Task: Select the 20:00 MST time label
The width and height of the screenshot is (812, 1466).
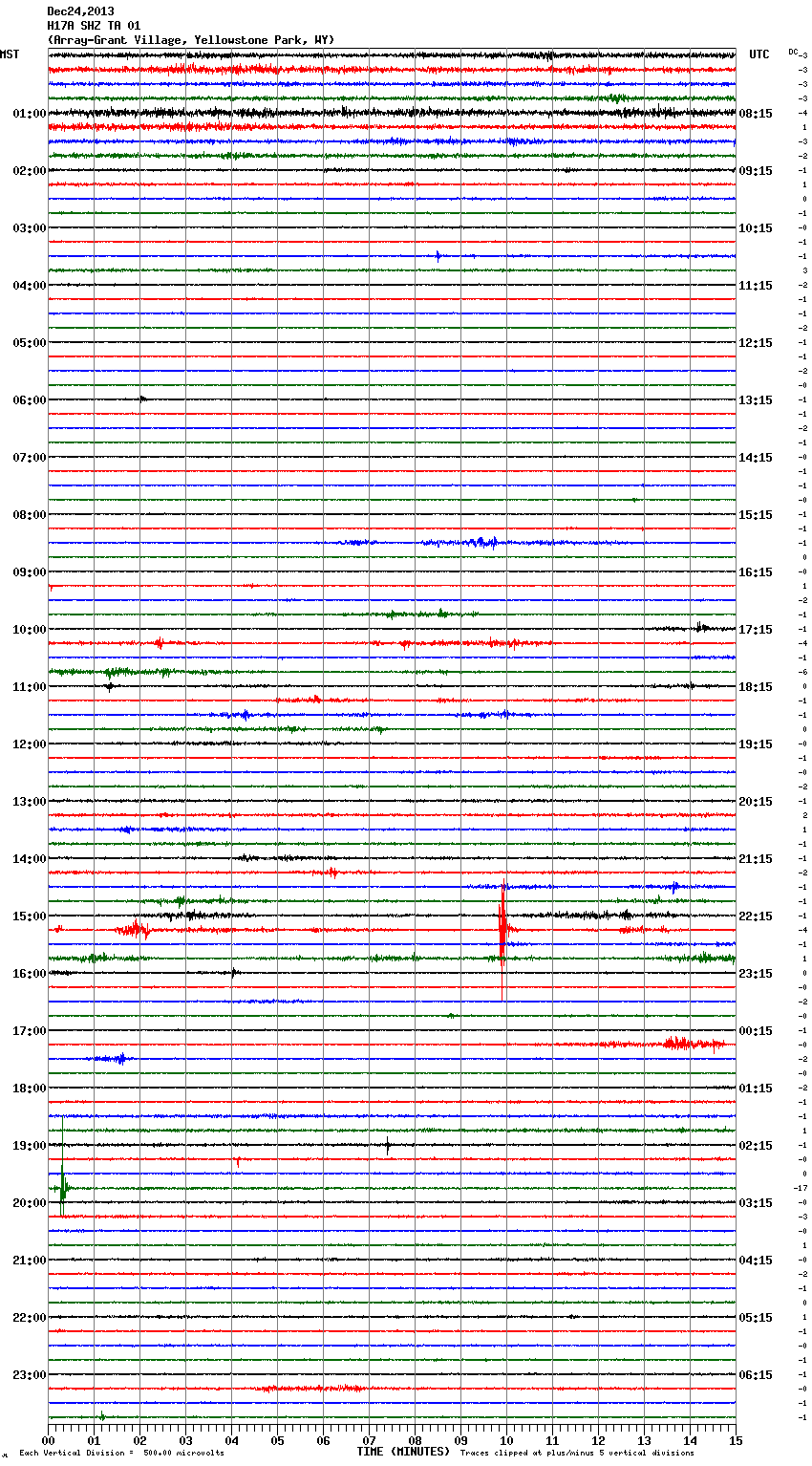Action: click(x=30, y=1203)
